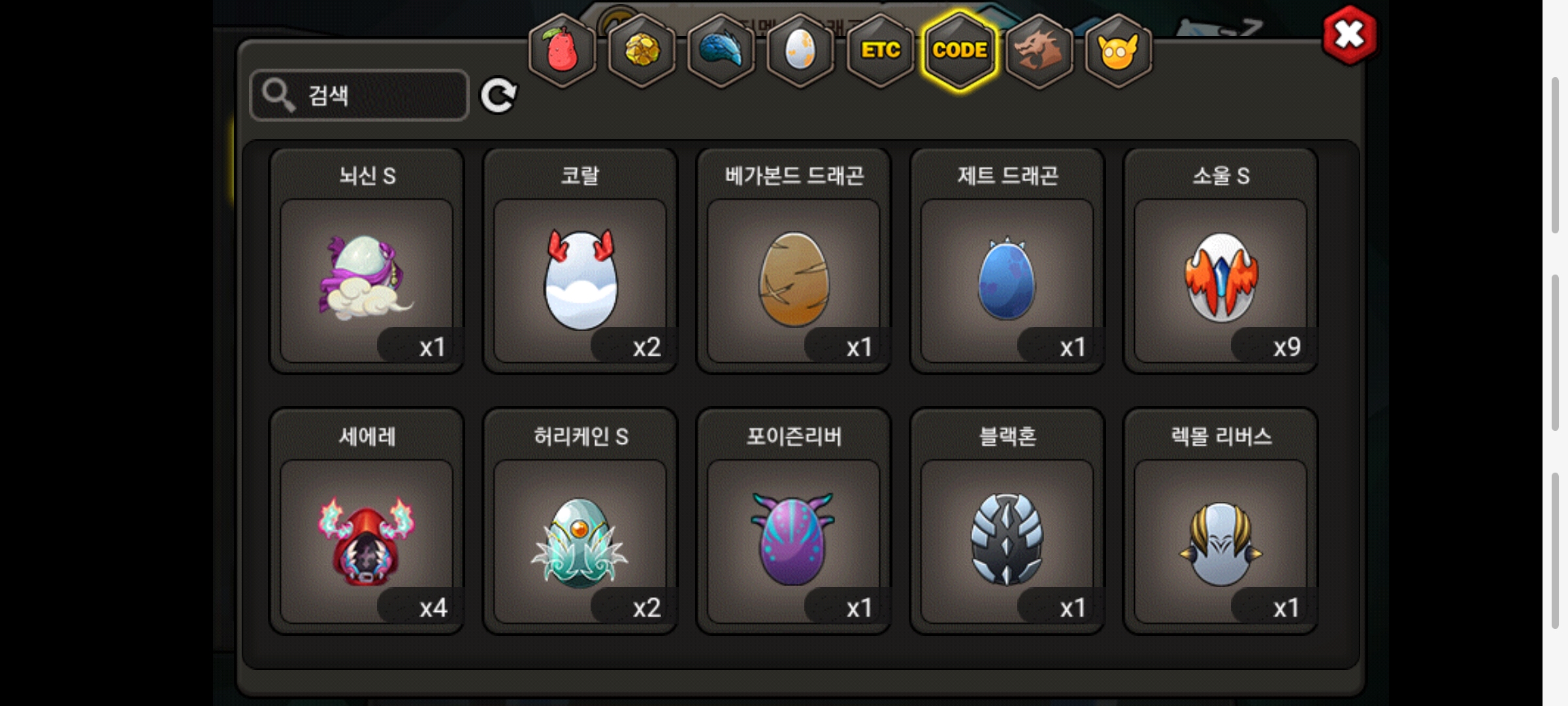Select the yellow owl face tab

tap(1118, 50)
